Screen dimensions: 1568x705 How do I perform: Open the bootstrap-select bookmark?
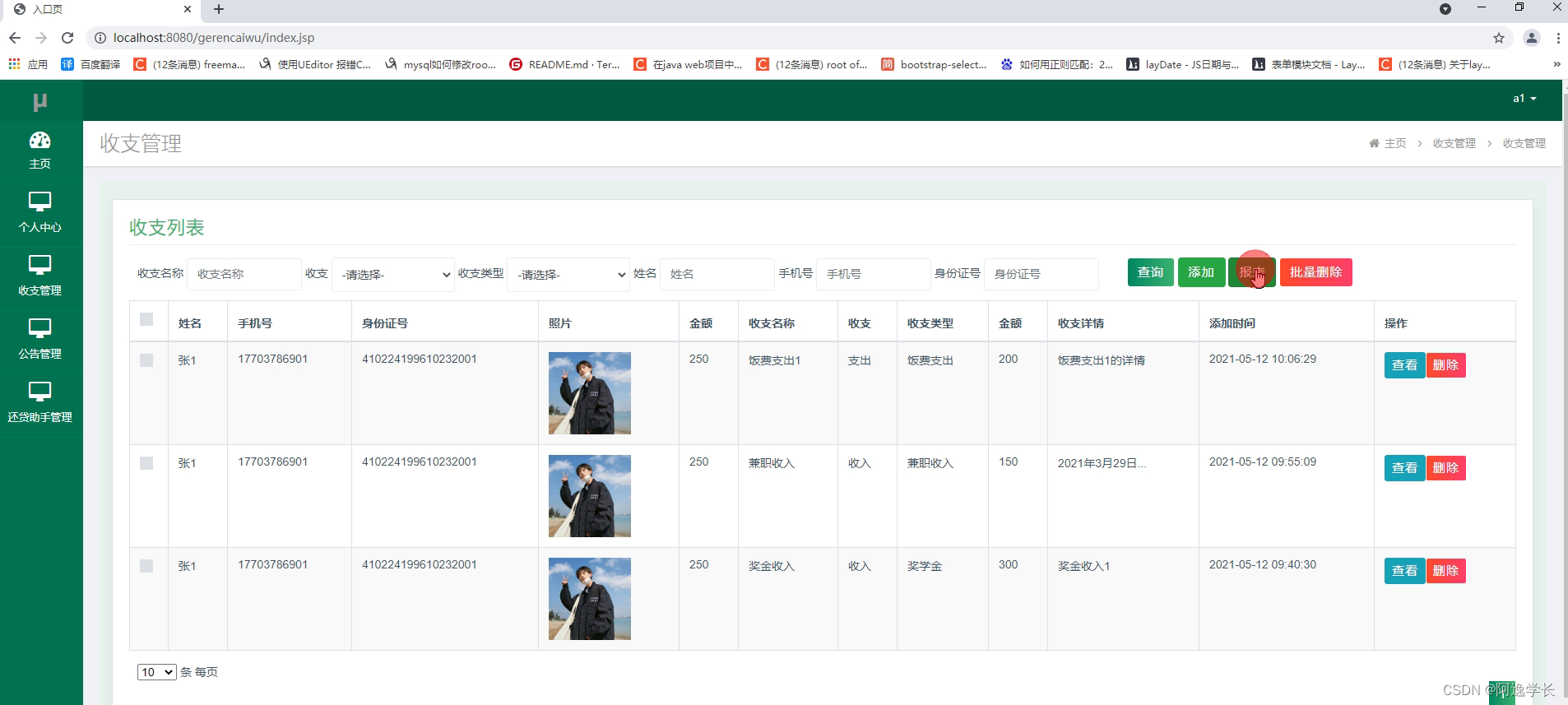934,64
